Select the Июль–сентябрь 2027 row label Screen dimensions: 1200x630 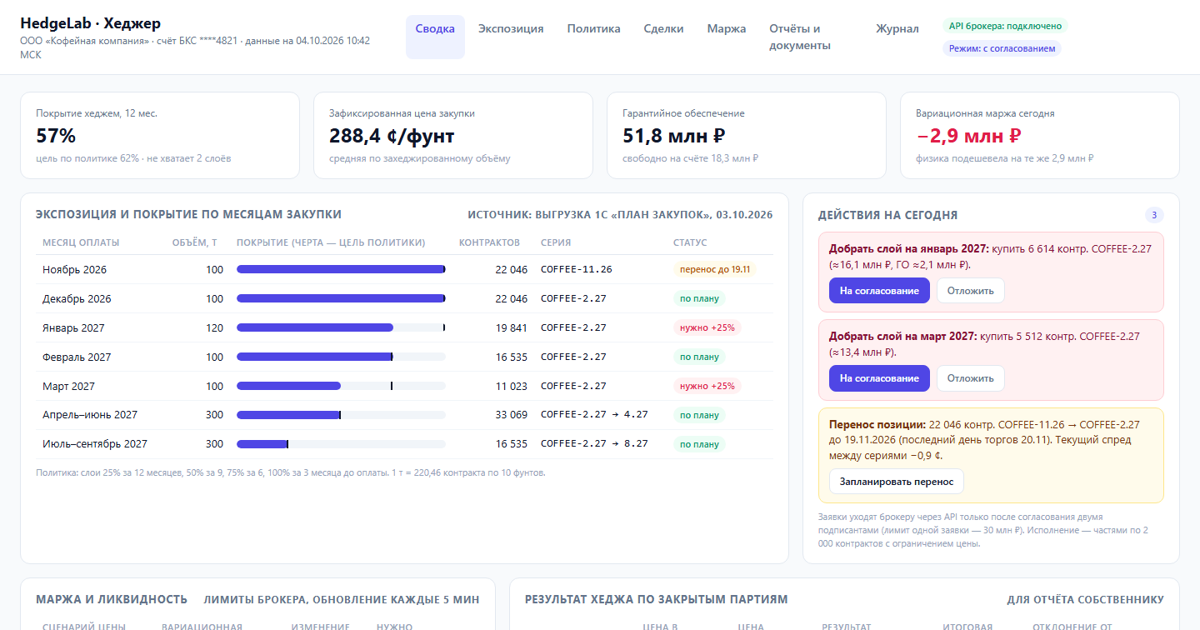pyautogui.click(x=94, y=444)
